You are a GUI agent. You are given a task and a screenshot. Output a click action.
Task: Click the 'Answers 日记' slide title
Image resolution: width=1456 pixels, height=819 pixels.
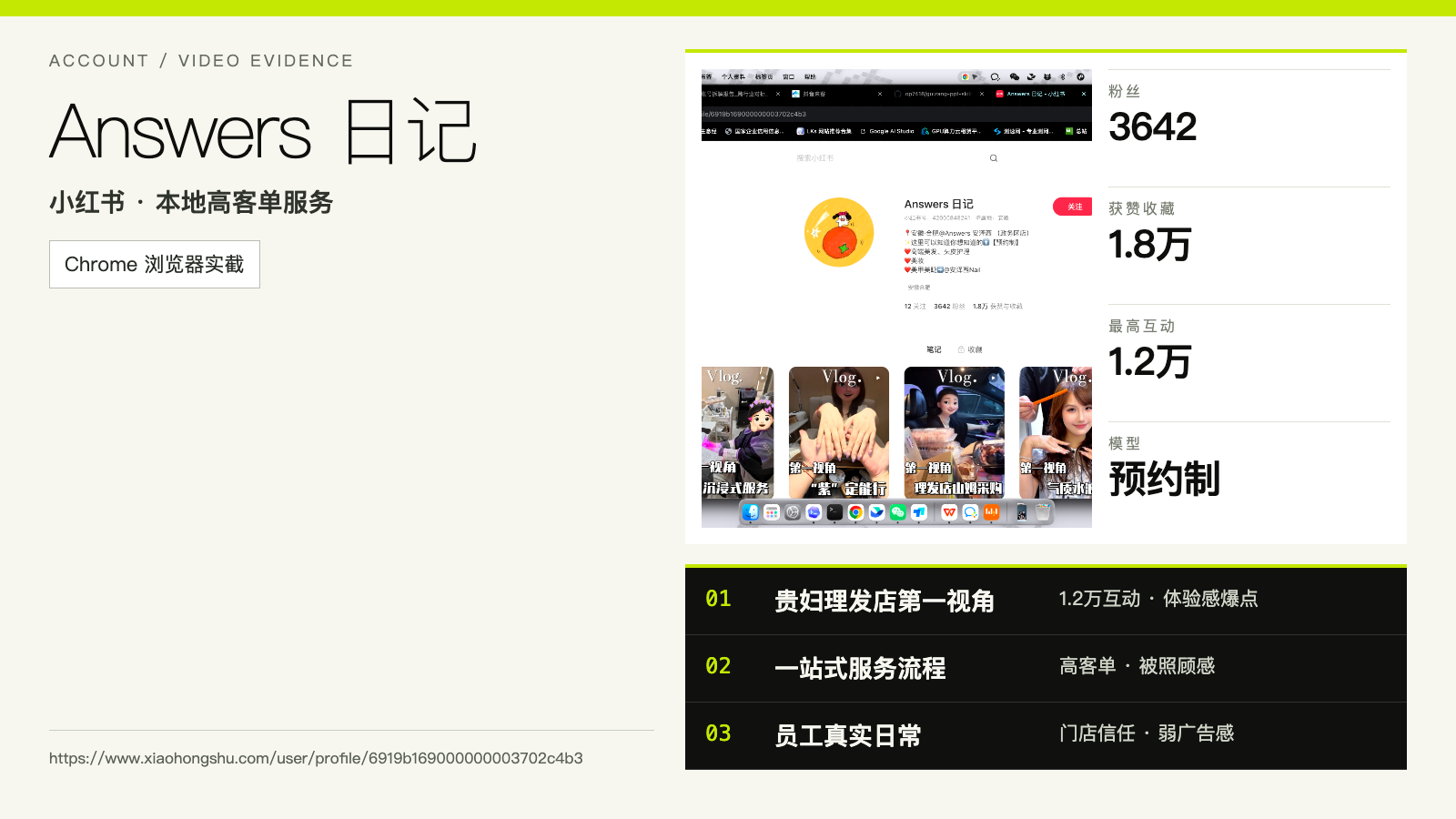(263, 132)
